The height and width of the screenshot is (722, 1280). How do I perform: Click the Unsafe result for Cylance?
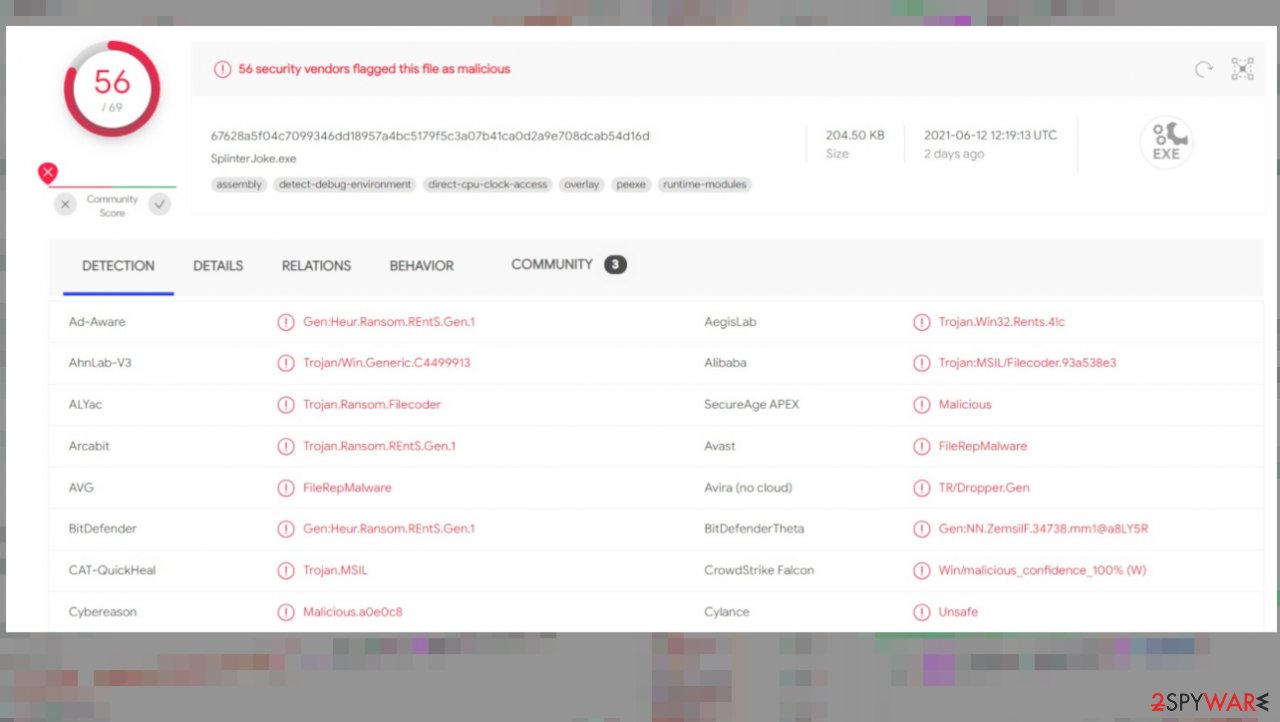click(958, 612)
